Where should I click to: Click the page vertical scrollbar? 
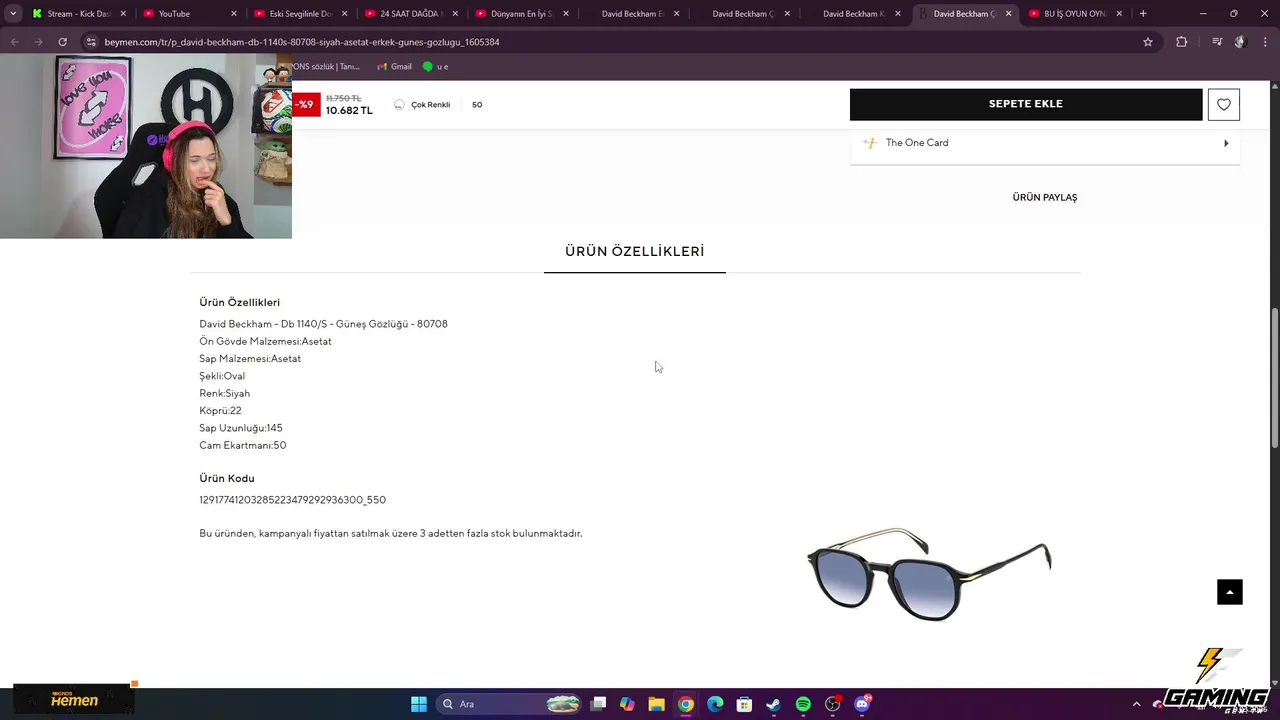tap(1274, 377)
